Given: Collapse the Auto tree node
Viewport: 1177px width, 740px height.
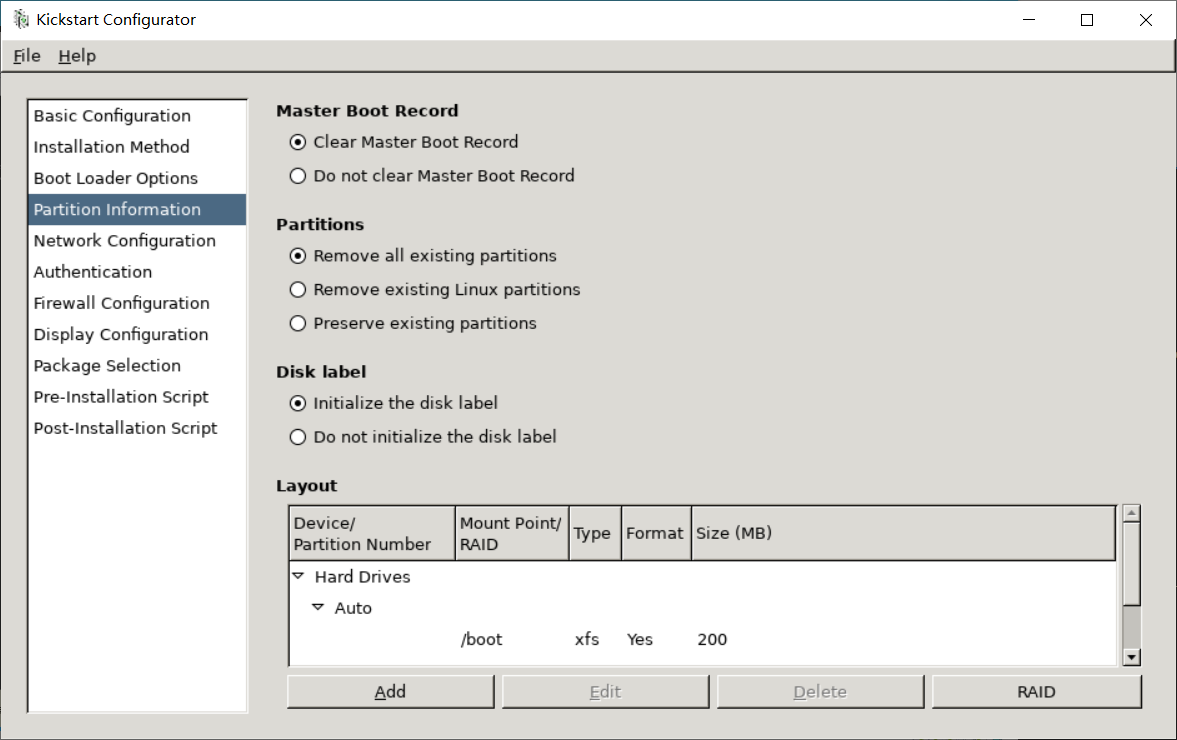Looking at the screenshot, I should 318,607.
